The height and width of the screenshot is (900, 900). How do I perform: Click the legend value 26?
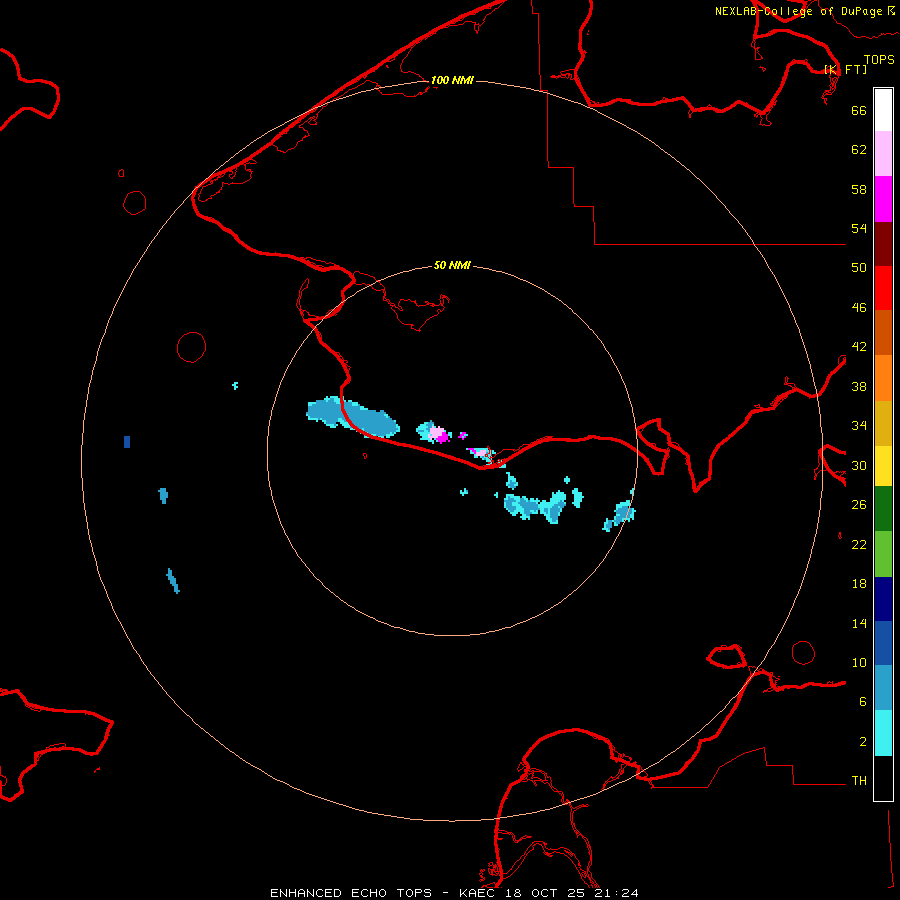click(859, 505)
